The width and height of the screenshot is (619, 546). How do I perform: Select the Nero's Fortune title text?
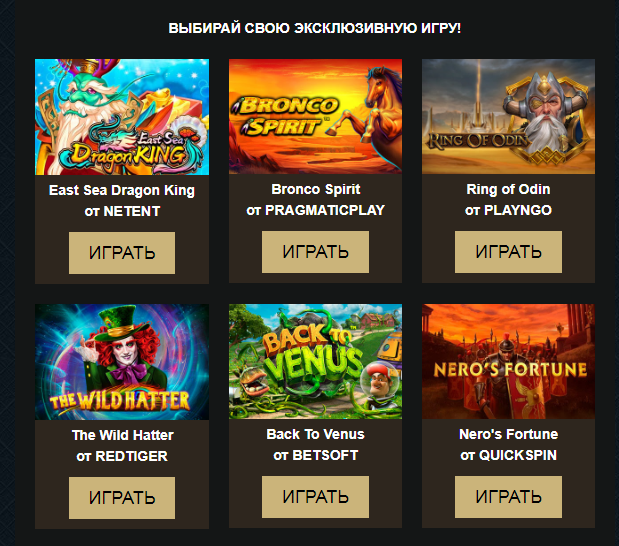(x=508, y=434)
